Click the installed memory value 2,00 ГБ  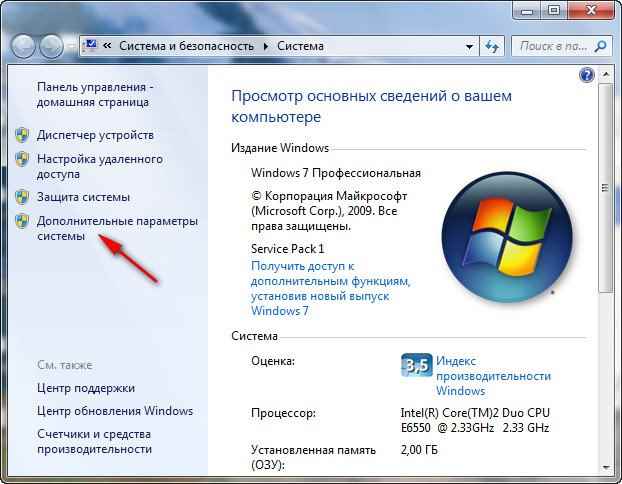tap(419, 450)
